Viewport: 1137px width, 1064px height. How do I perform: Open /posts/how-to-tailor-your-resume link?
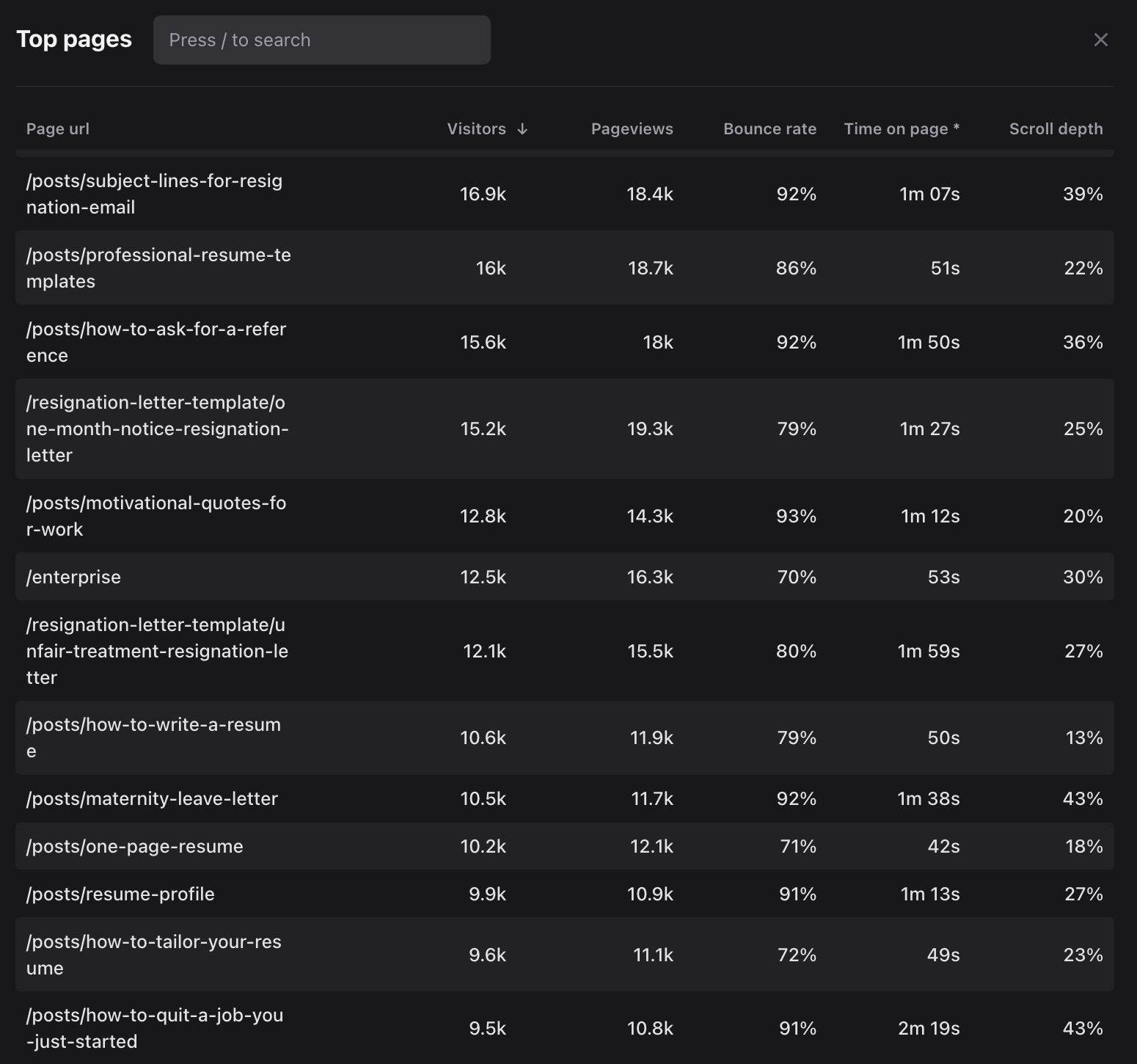(x=154, y=955)
